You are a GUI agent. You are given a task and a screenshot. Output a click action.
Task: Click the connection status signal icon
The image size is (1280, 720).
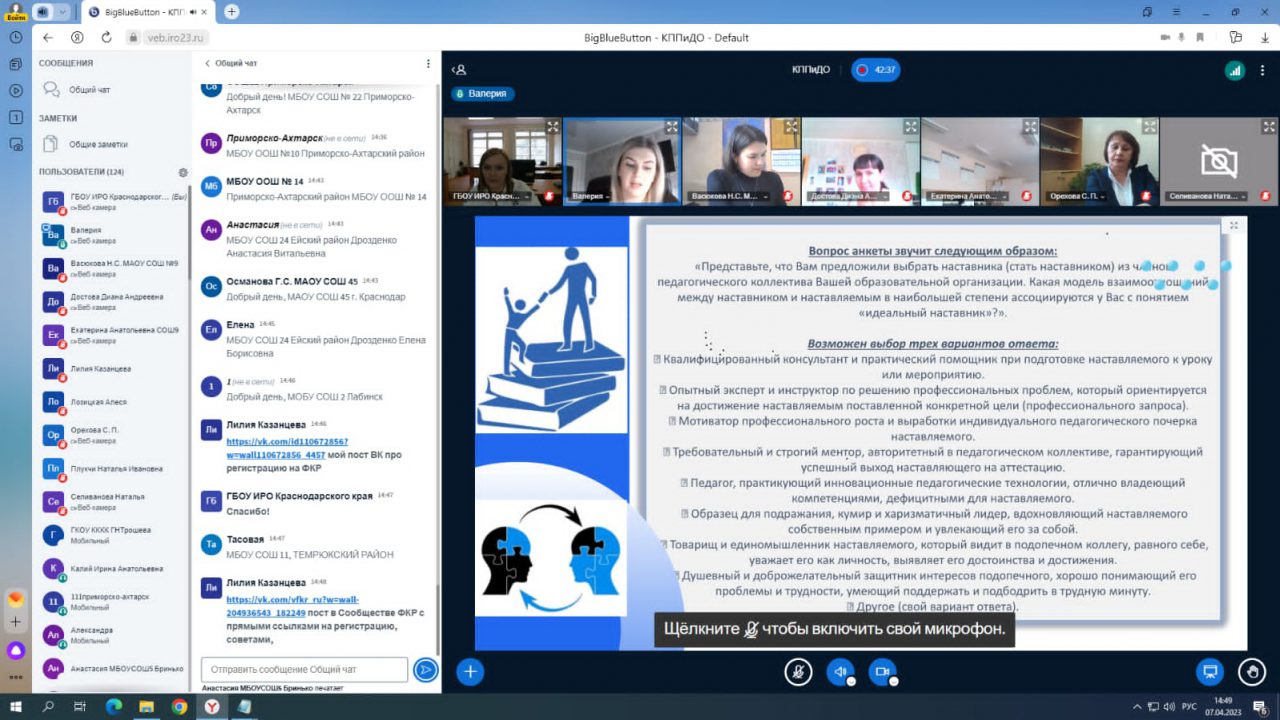point(1235,70)
